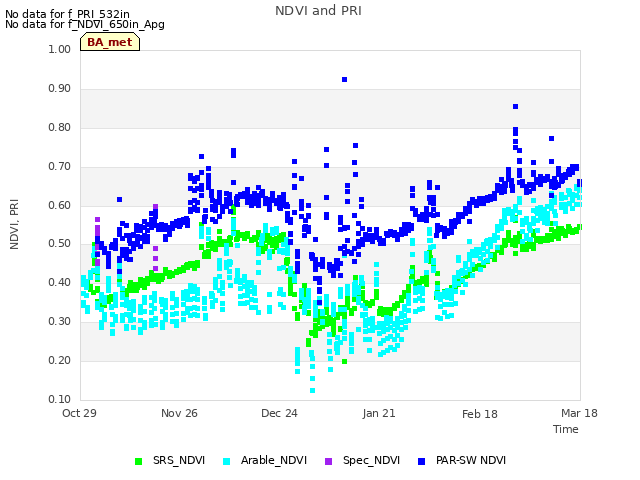
Task: Click the blue PAR-SW point near 0.86
Action: point(516,107)
